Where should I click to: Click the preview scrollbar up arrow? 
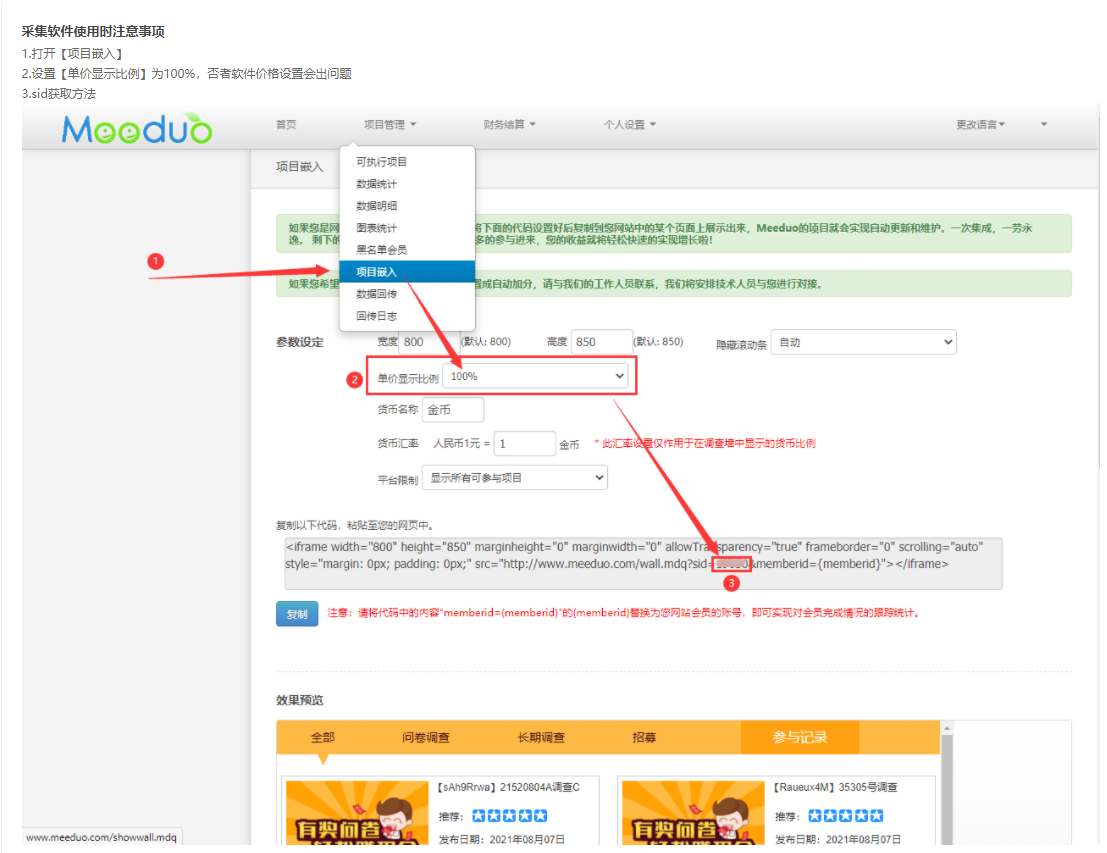click(947, 728)
